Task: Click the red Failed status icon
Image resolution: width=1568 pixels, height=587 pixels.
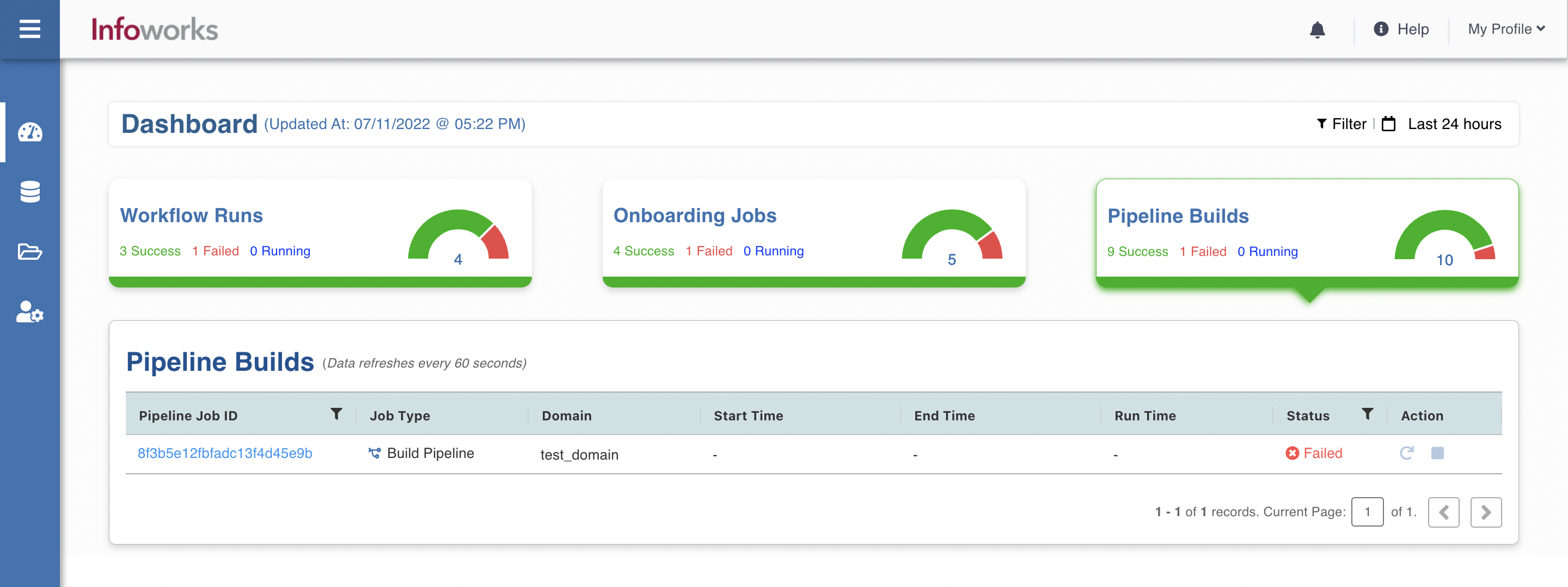Action: 1293,453
